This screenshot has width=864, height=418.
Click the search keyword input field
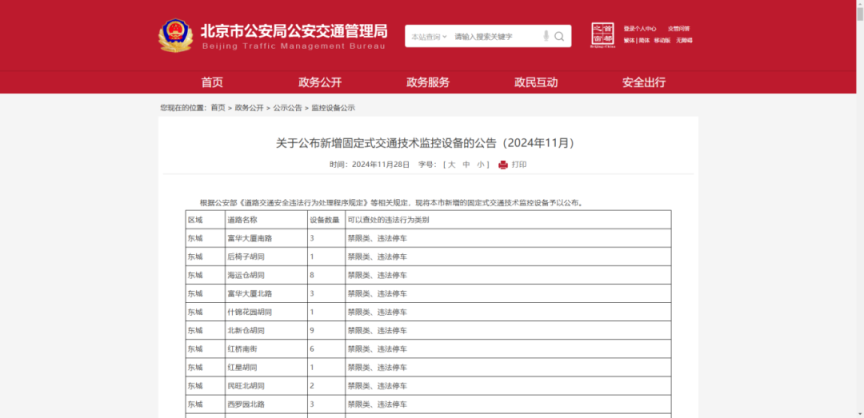[495, 36]
